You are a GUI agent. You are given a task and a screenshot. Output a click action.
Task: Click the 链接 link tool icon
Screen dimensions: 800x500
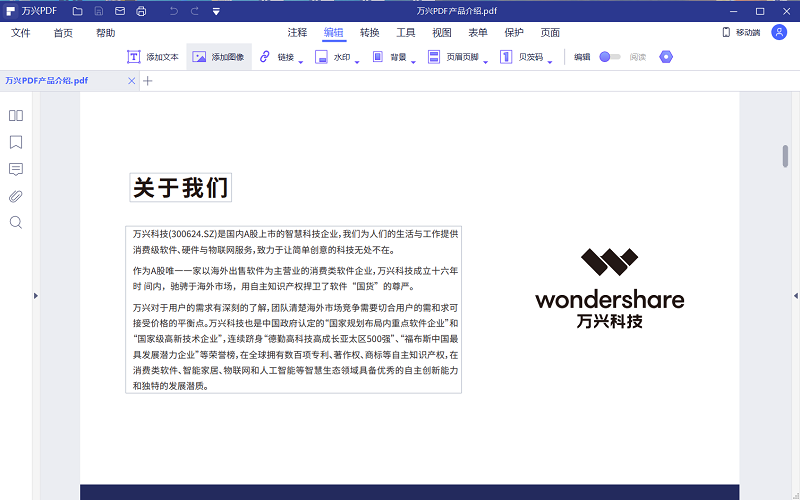(x=264, y=57)
